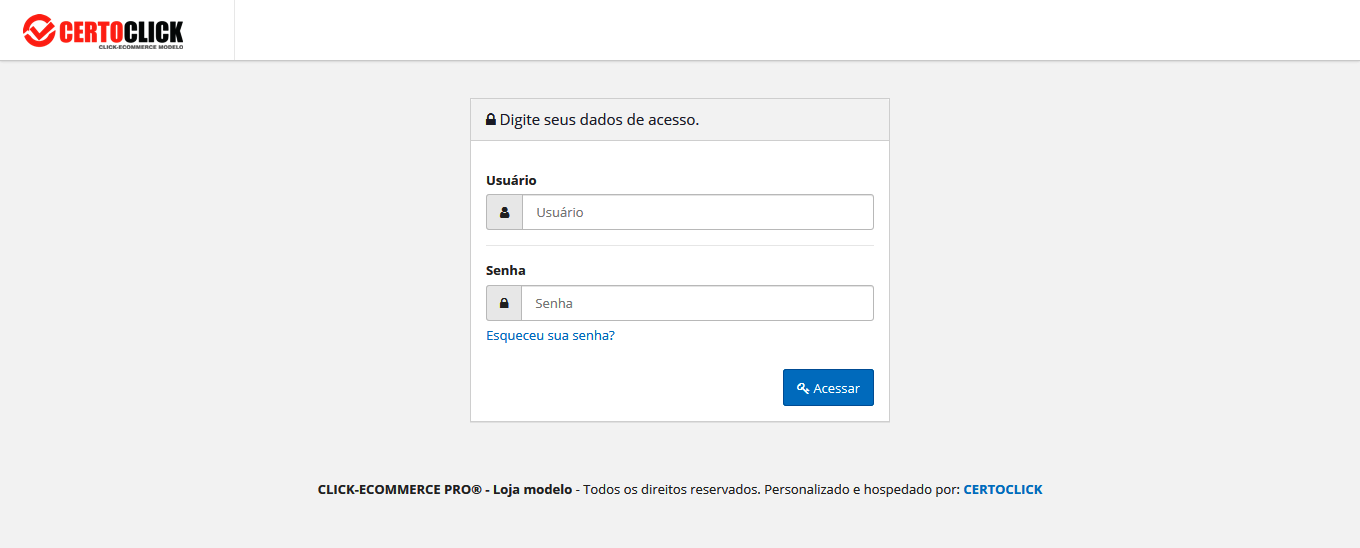Click the bold Usuário field label

(x=511, y=181)
